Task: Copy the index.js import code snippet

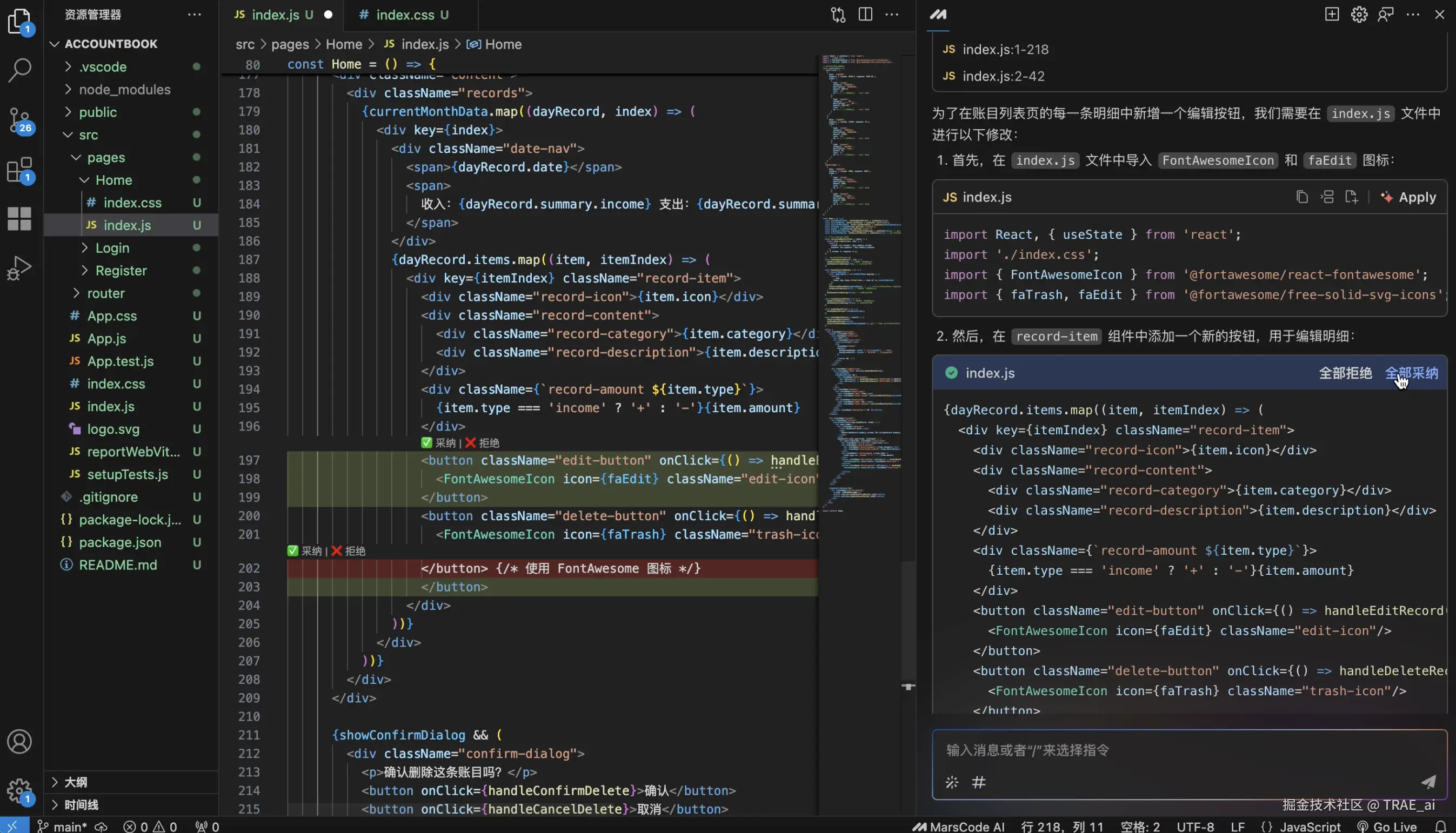Action: tap(1302, 197)
